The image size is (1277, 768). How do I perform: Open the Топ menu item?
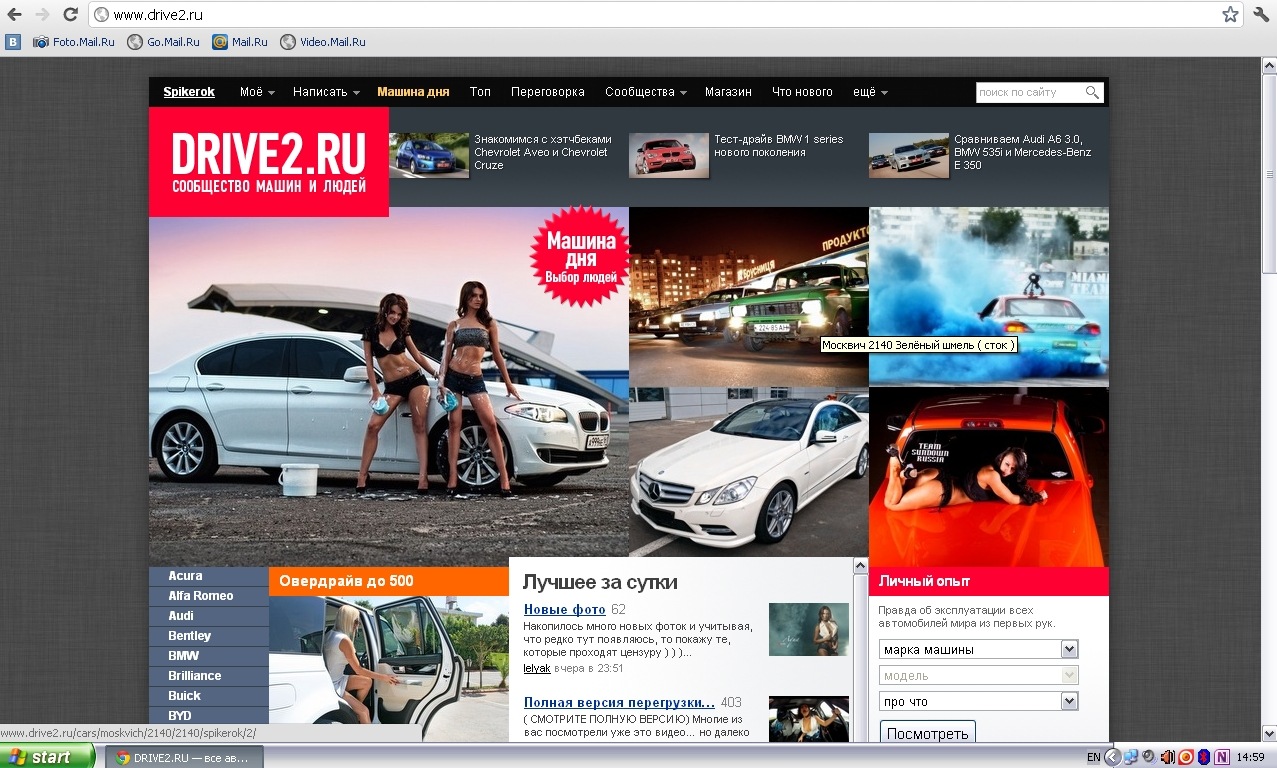(480, 92)
